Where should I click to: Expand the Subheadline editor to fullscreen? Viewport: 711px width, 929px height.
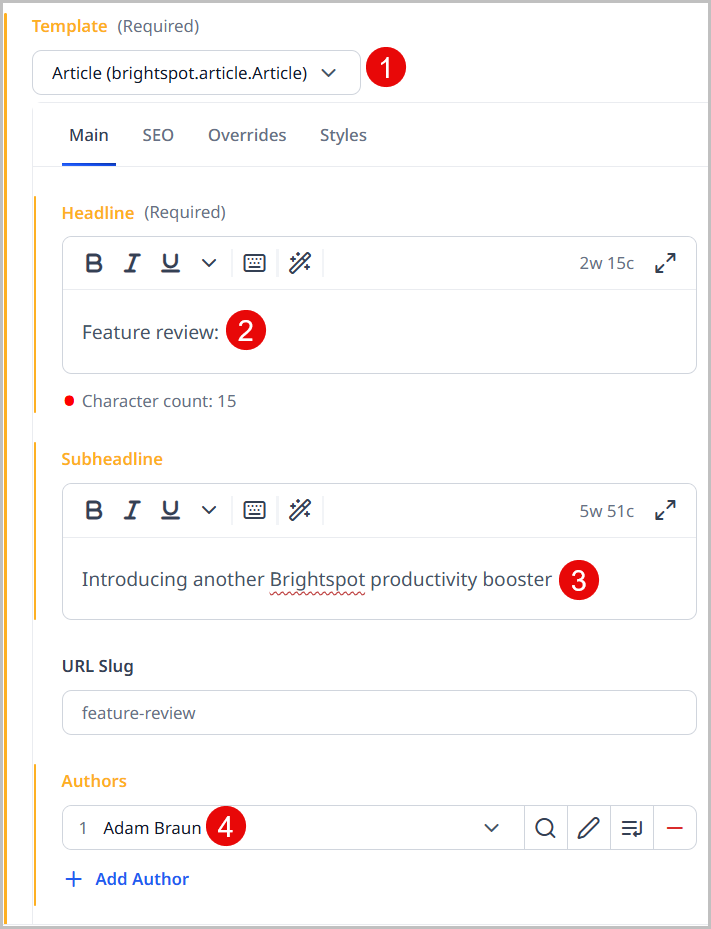tap(665, 510)
